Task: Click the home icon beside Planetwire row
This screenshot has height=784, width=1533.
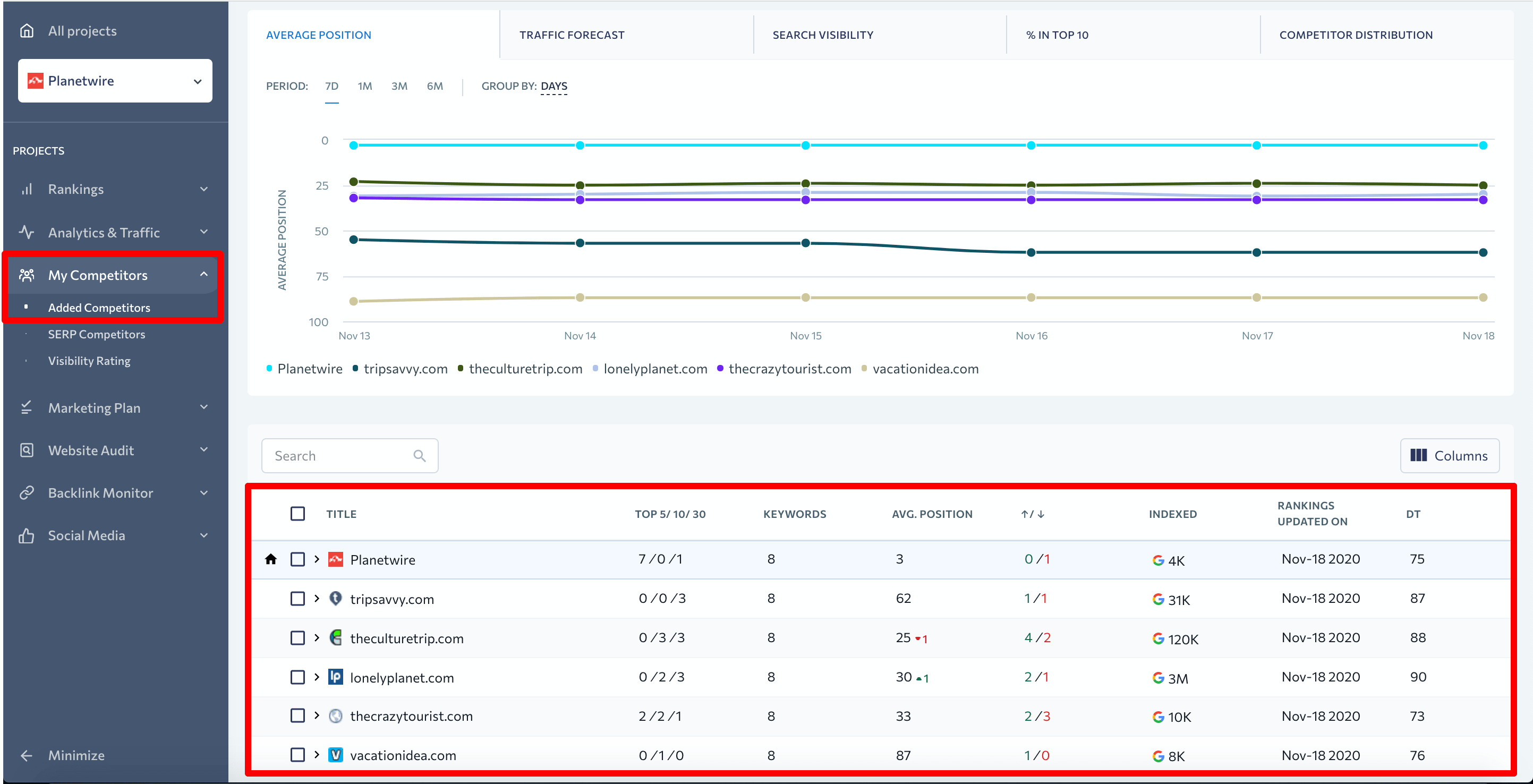Action: 271,559
